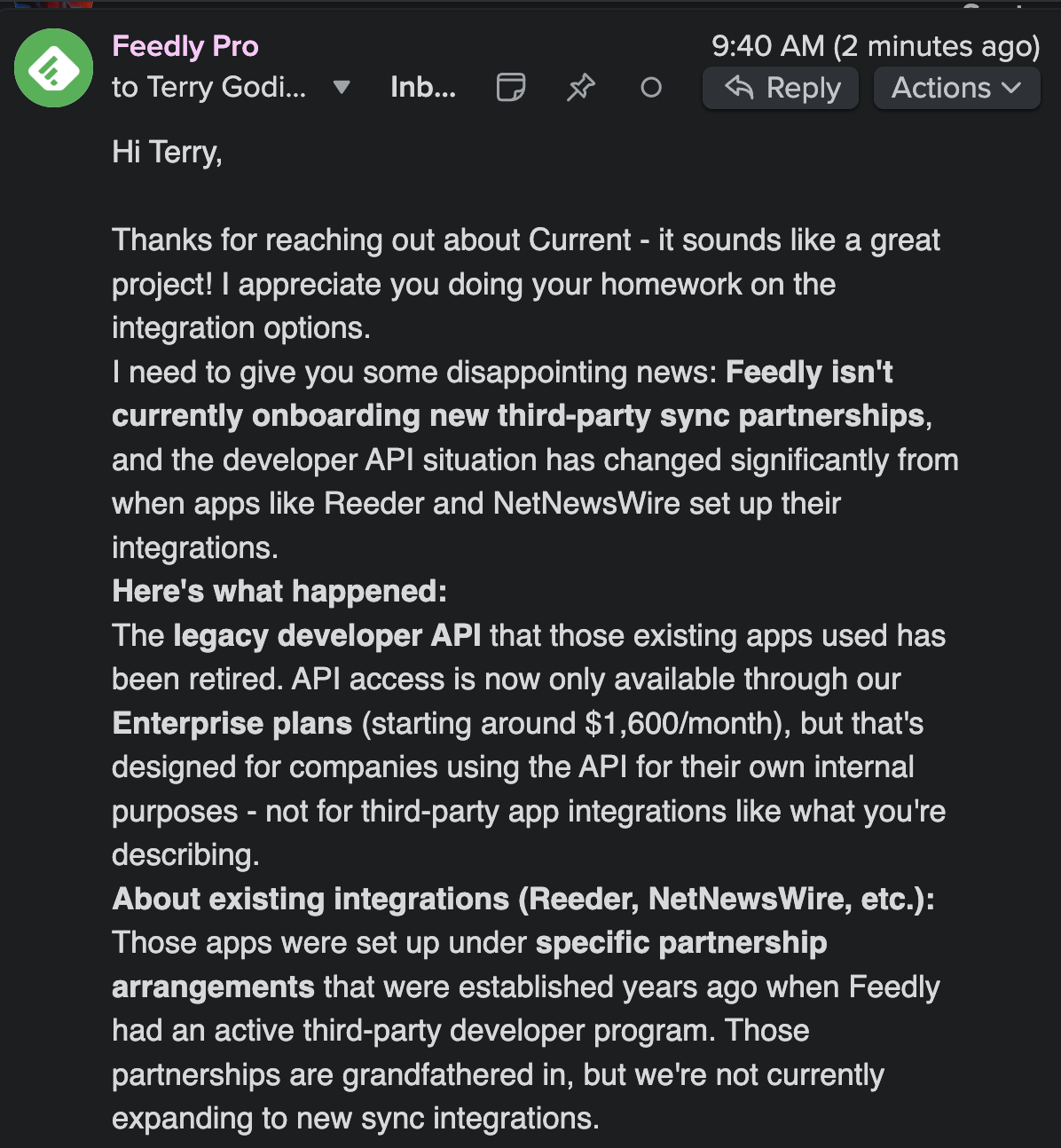
Task: Expand recipient details with the triangle arrow
Action: tap(342, 87)
